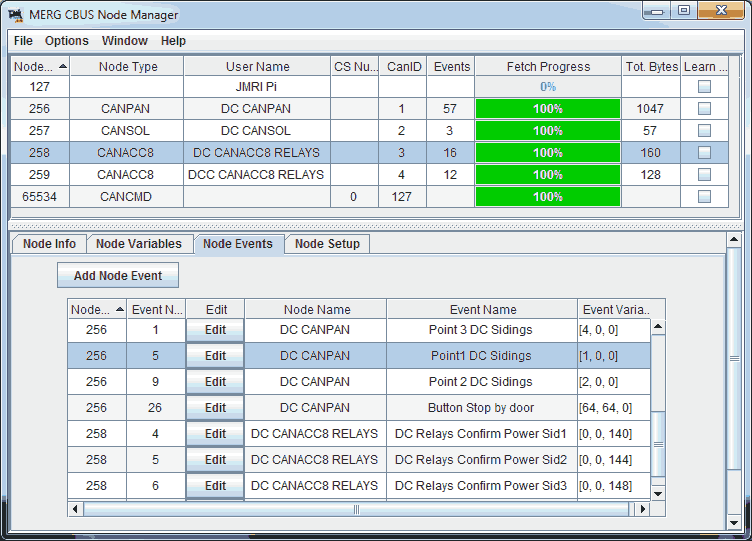Open the Options menu
The image size is (752, 541).
click(67, 41)
